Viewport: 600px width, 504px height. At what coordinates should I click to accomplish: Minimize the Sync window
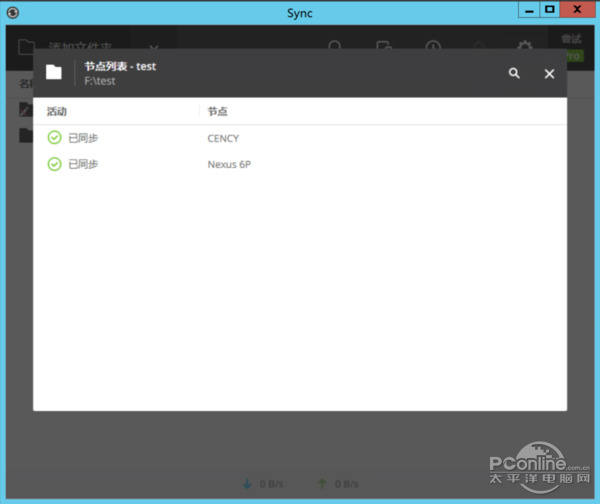pyautogui.click(x=529, y=10)
